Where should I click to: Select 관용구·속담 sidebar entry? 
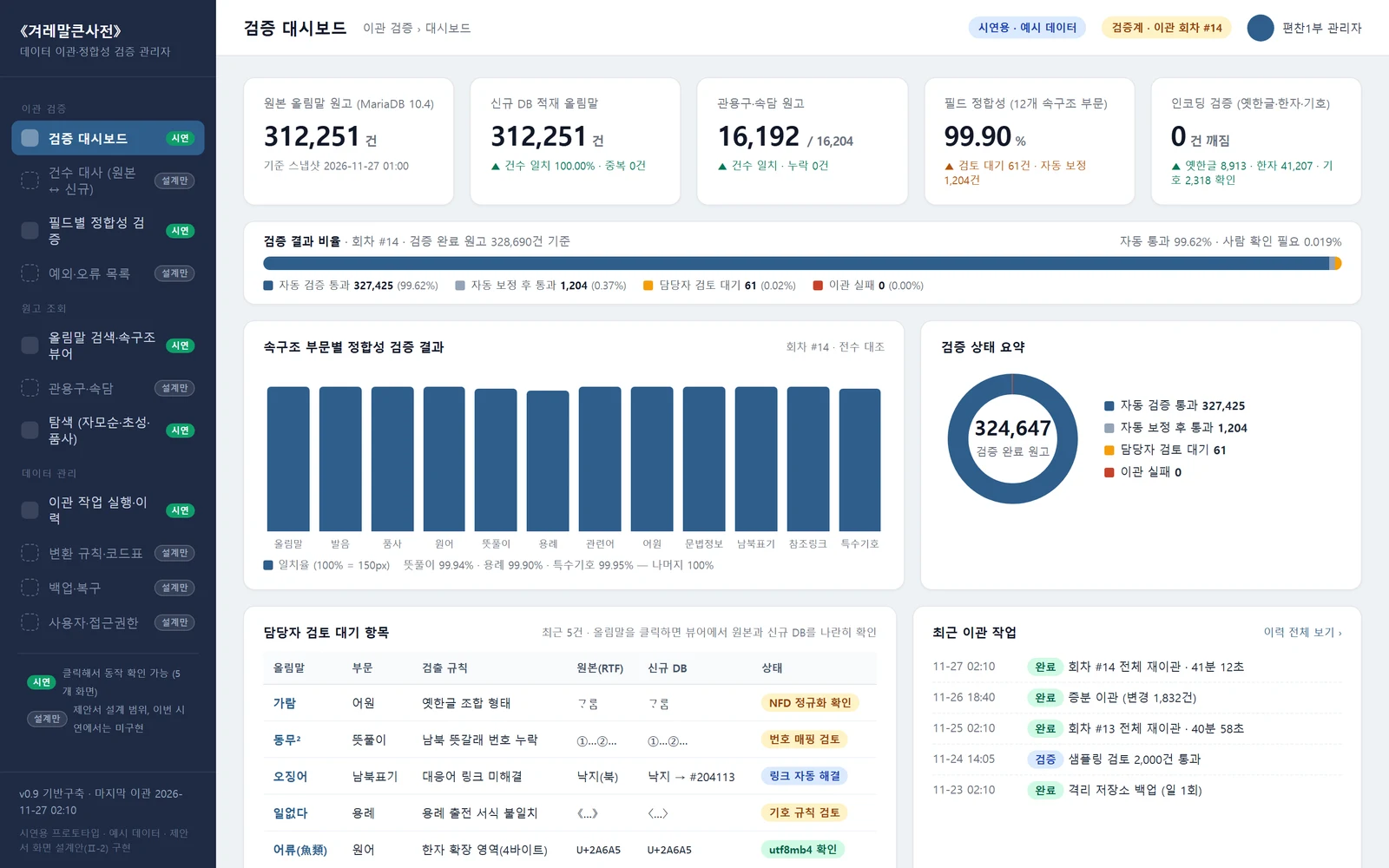click(x=108, y=388)
